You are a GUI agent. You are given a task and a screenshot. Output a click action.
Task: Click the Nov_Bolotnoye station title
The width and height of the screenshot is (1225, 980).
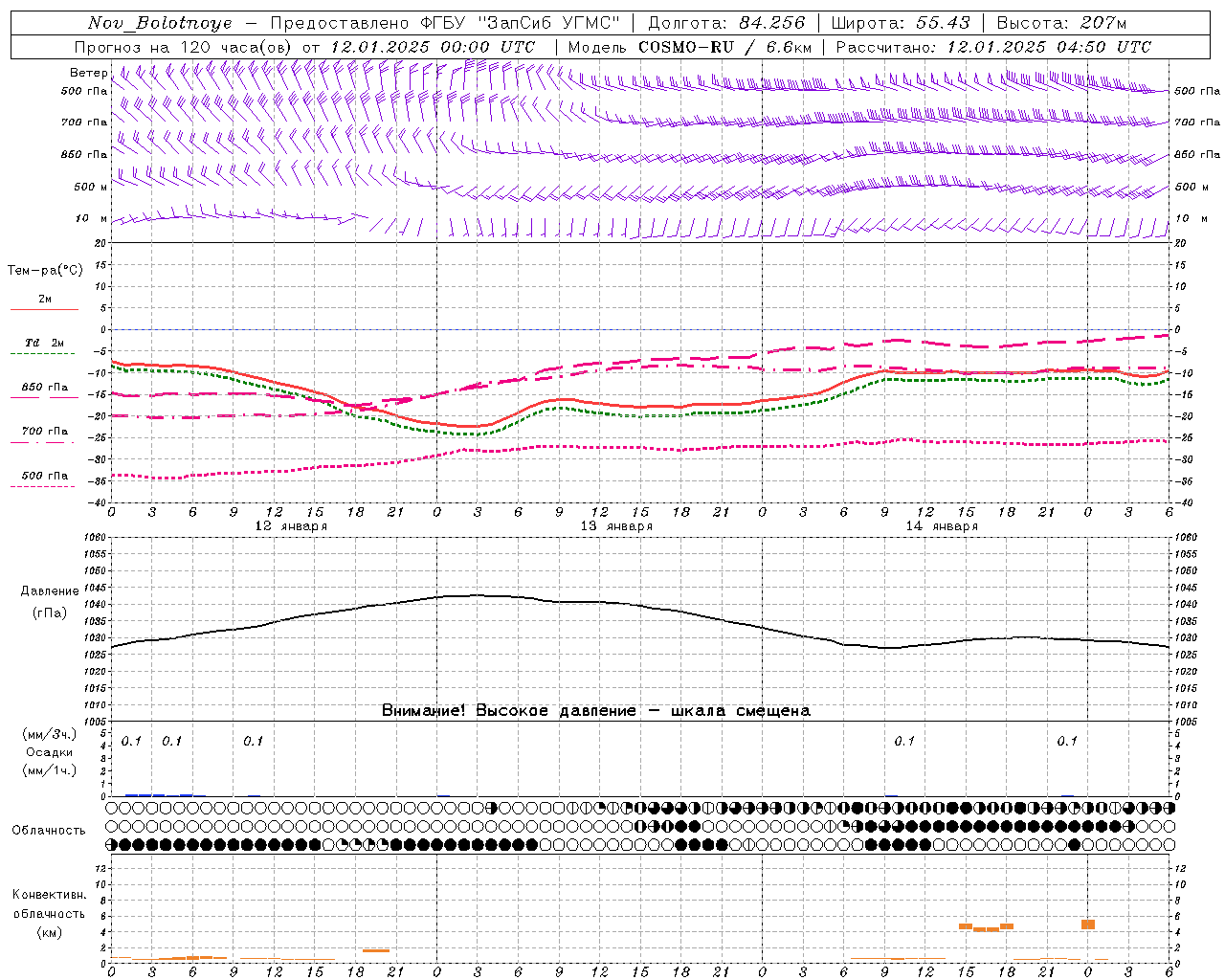click(160, 23)
